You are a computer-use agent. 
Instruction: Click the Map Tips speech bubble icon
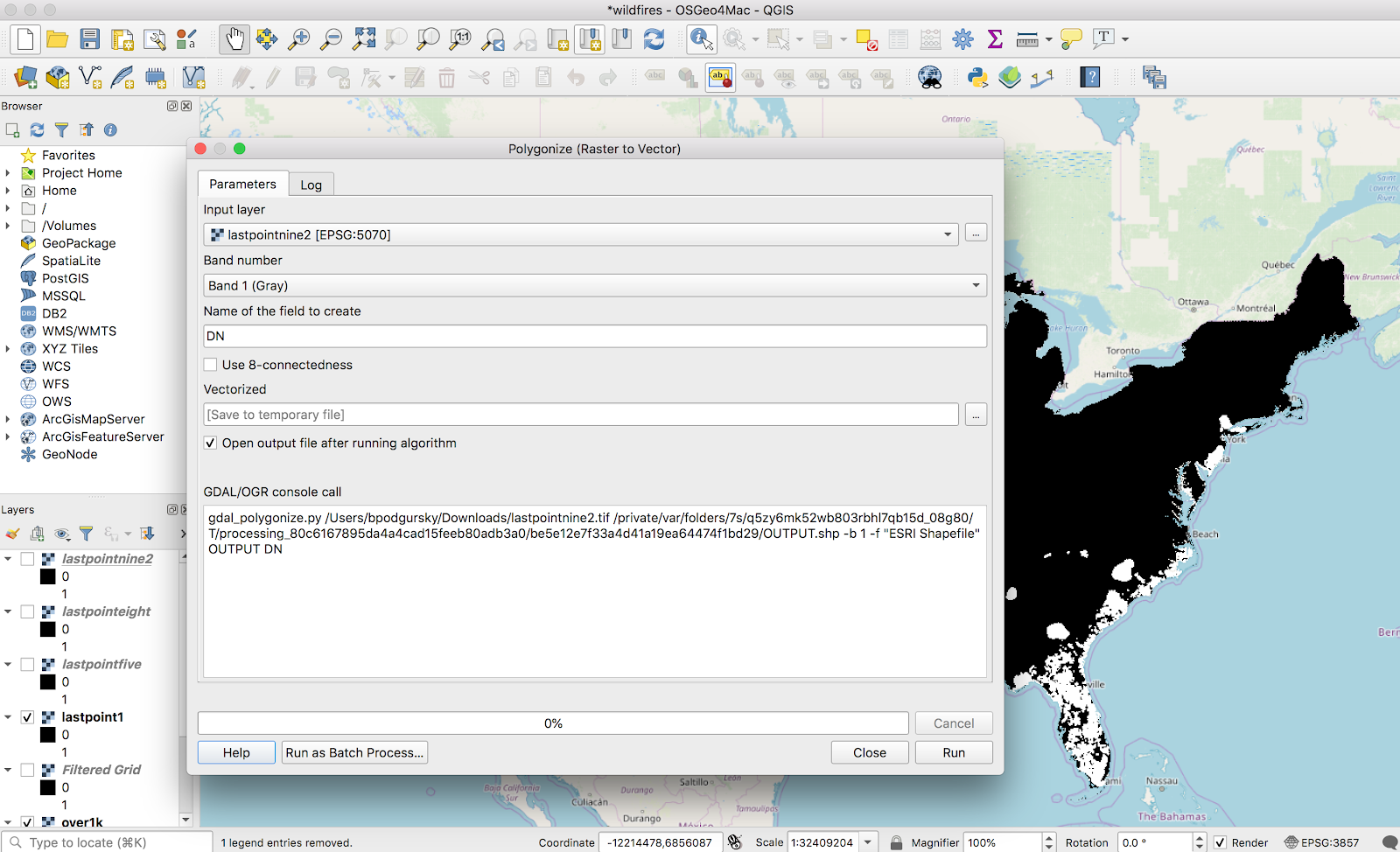pos(1071,39)
